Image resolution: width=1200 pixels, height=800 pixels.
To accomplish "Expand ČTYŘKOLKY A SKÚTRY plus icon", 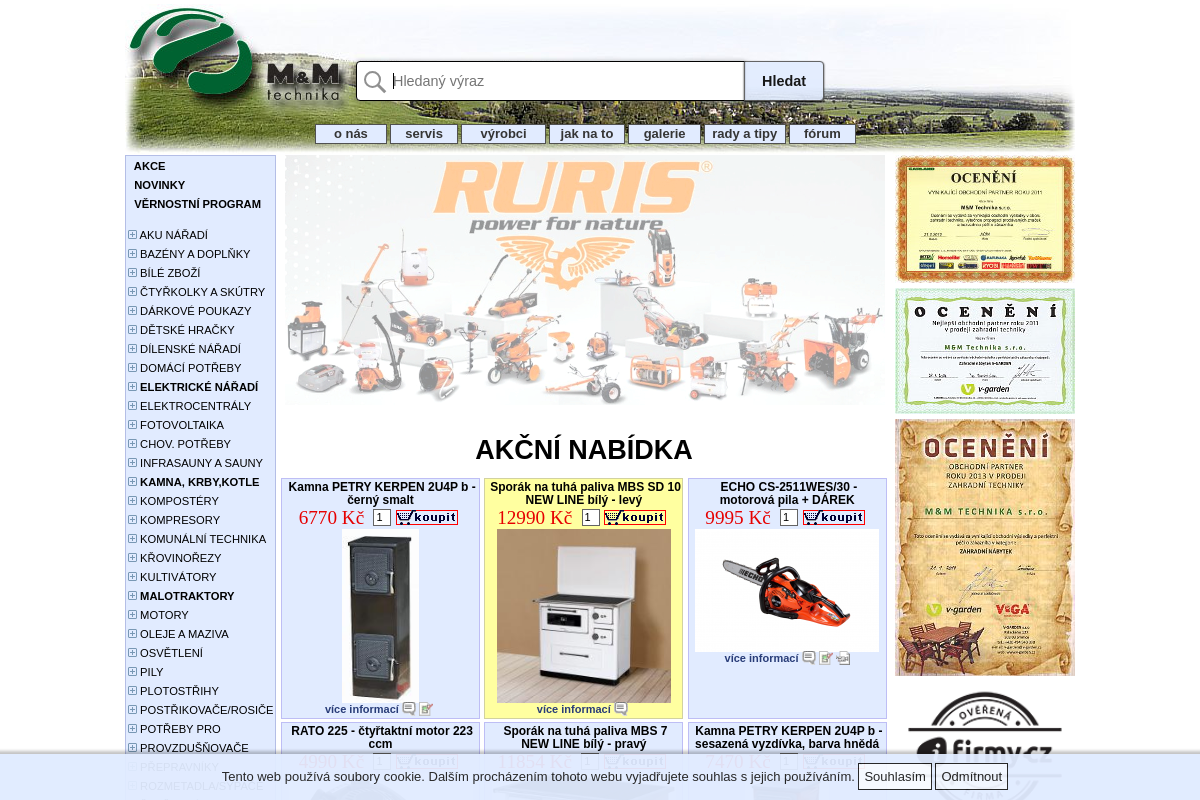I will click(x=132, y=292).
